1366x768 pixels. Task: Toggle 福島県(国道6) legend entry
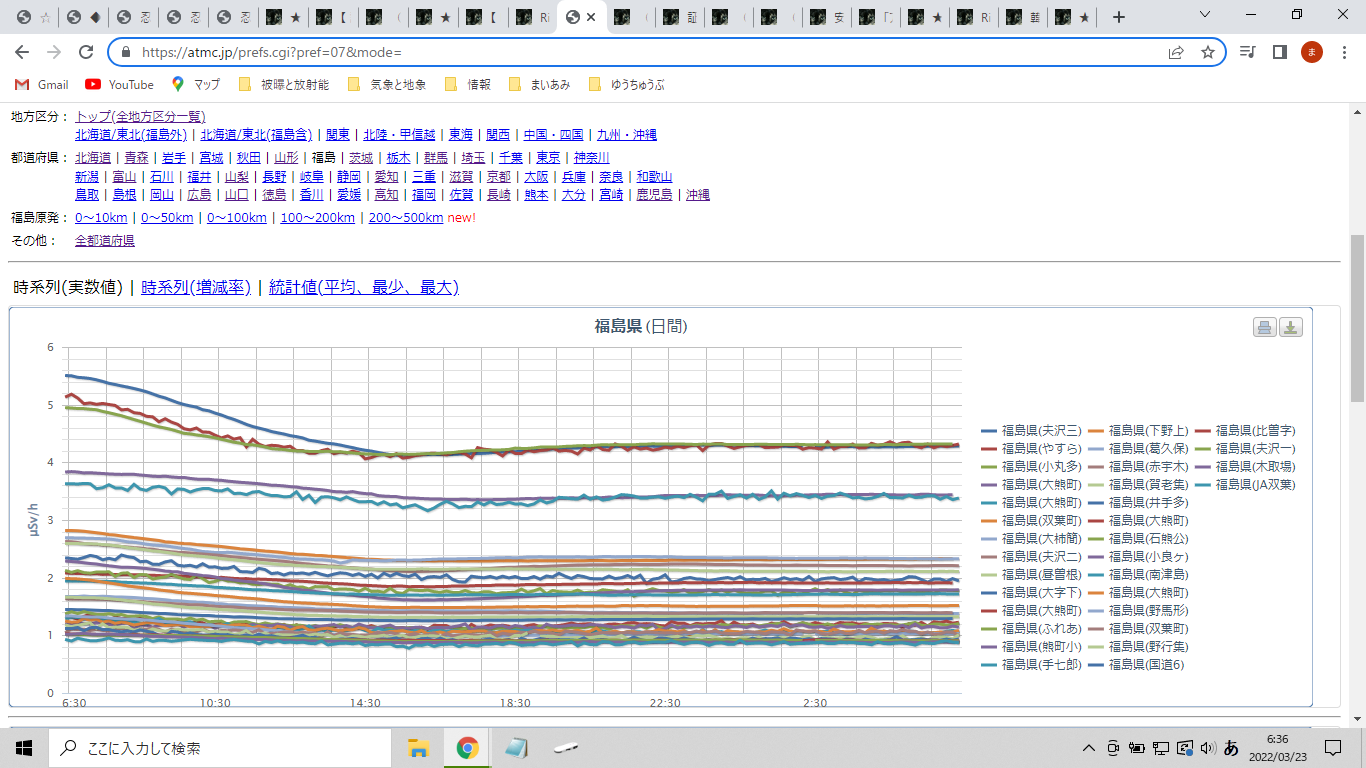pos(1136,664)
